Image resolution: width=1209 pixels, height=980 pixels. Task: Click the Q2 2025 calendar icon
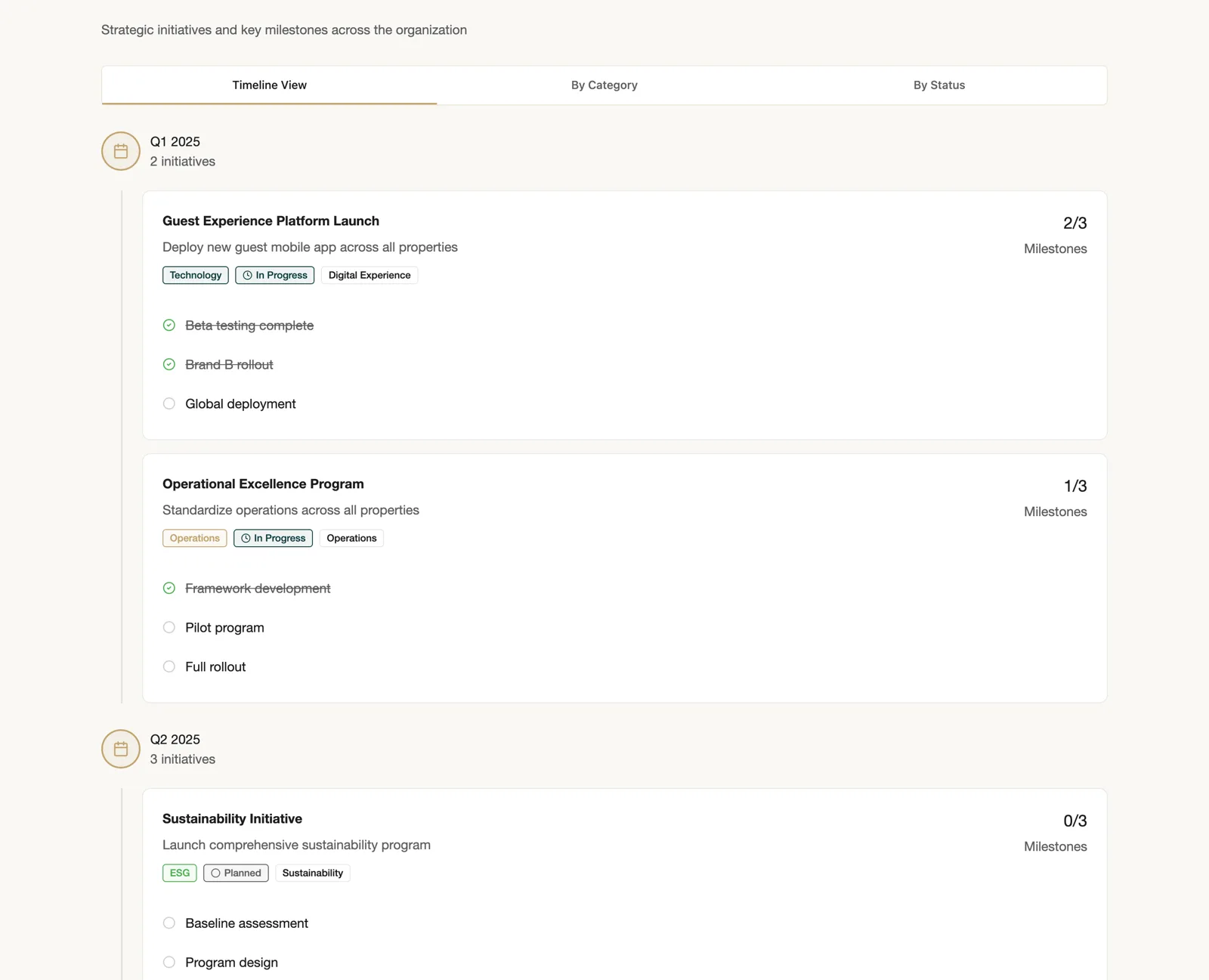pos(121,749)
